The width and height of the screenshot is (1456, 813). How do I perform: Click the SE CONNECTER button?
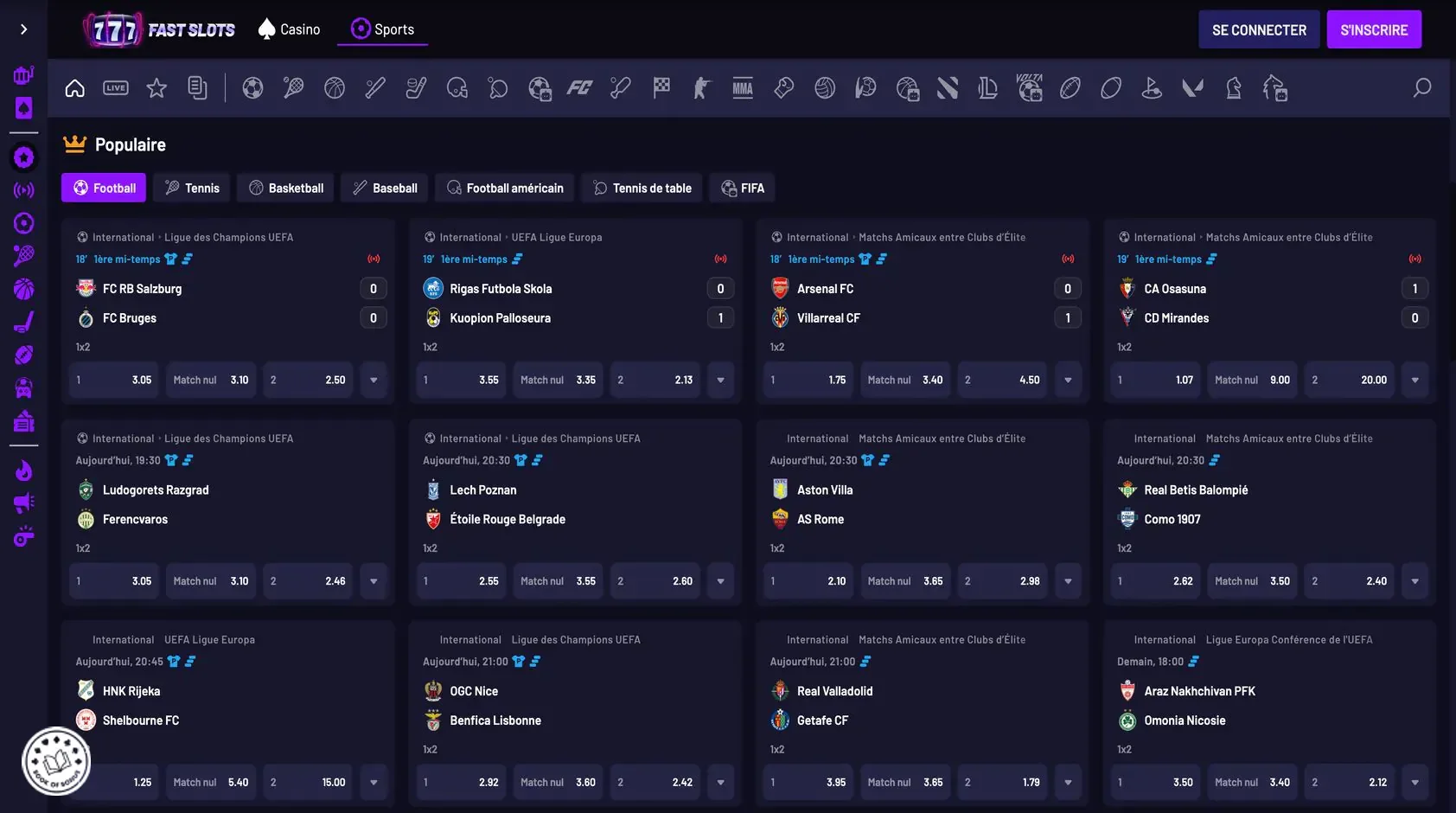coord(1259,29)
